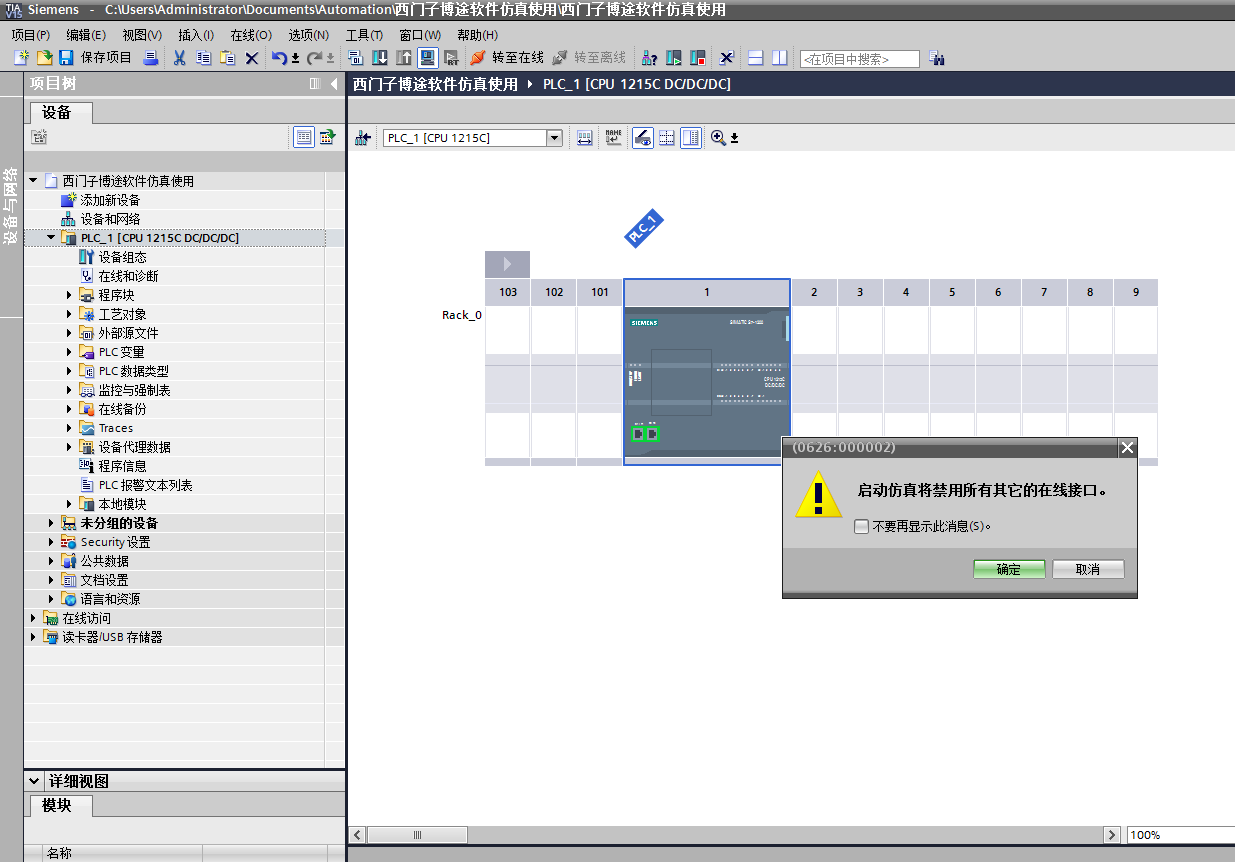
Task: Collapse the 详细视图 section
Action: (34, 781)
